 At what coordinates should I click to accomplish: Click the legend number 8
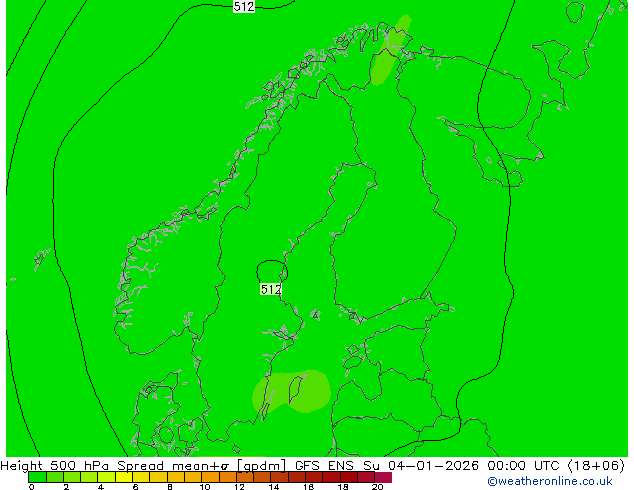pyautogui.click(x=170, y=487)
